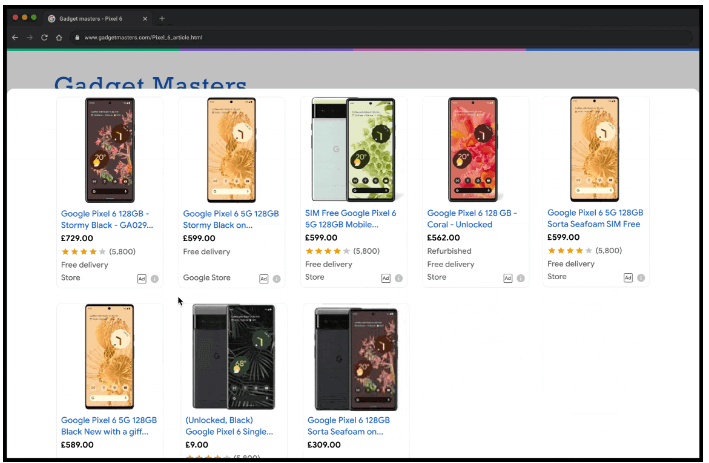Open SIM Free Google Pixel 6 5G link
This screenshot has height=463, width=709.
coord(350,219)
